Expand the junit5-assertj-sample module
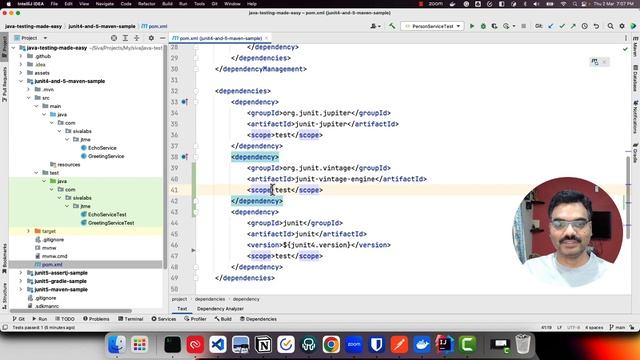Image resolution: width=640 pixels, height=360 pixels. [21, 273]
